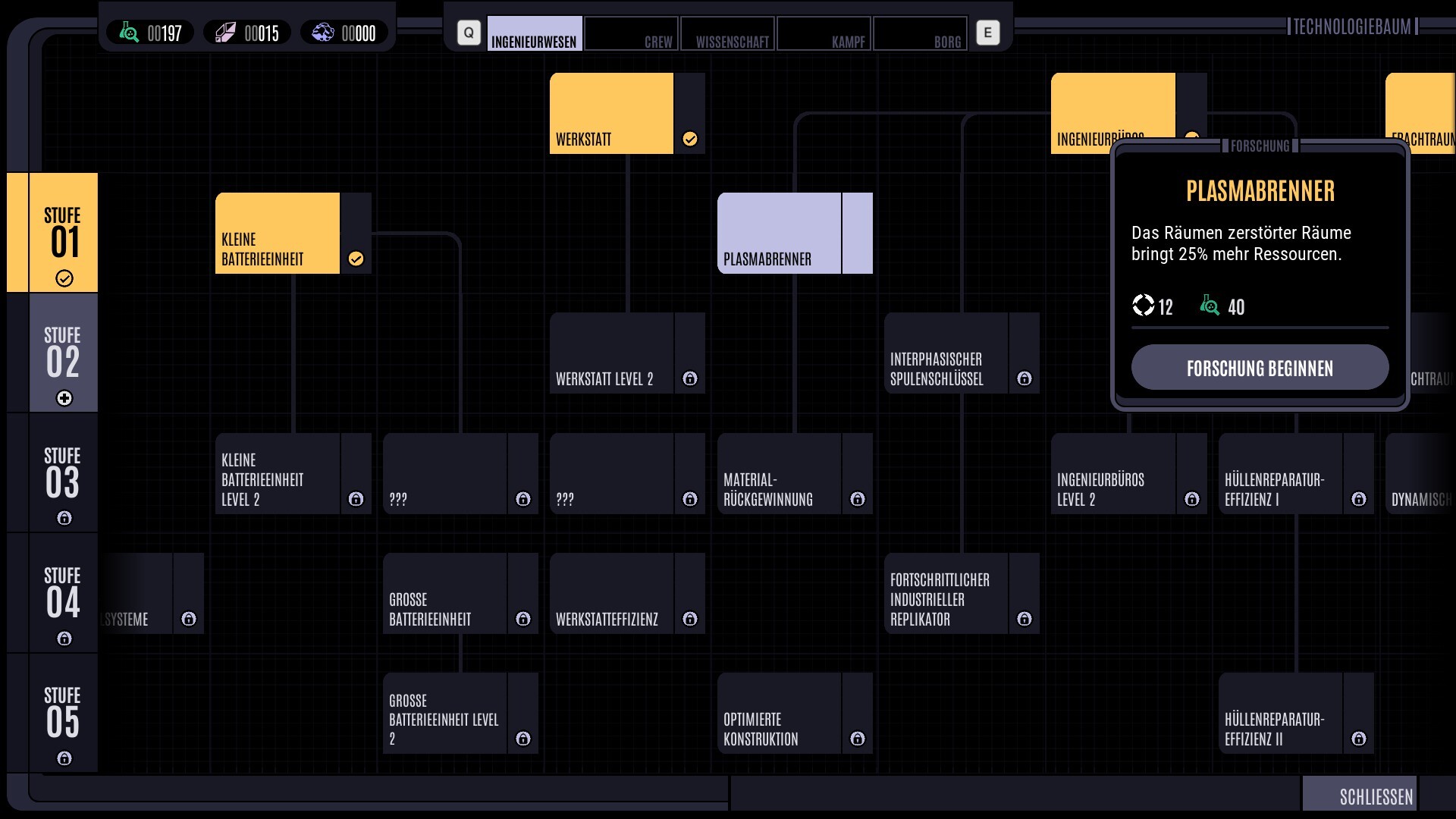Select the Hüllenreparatureffizienz I node
Screen dimensions: 1456x819
(1296, 474)
